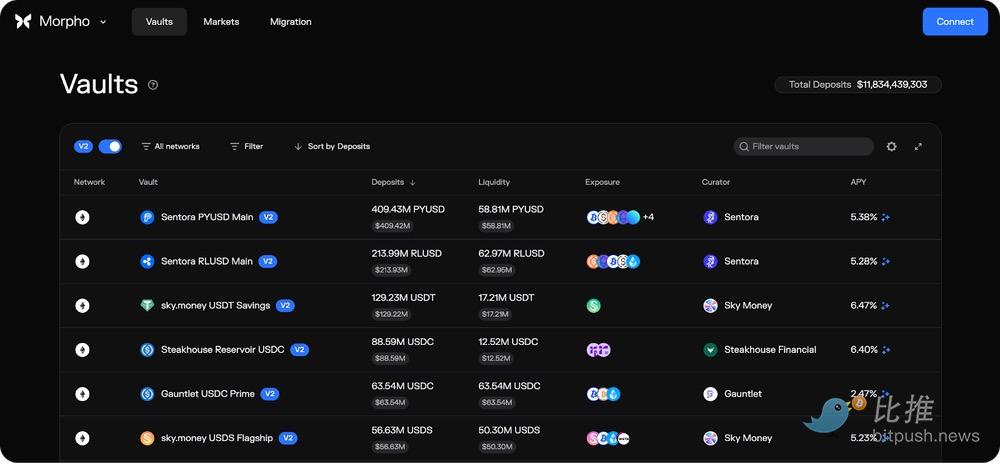1000x463 pixels.
Task: Click the Gauntlet curator icon
Action: coord(710,394)
